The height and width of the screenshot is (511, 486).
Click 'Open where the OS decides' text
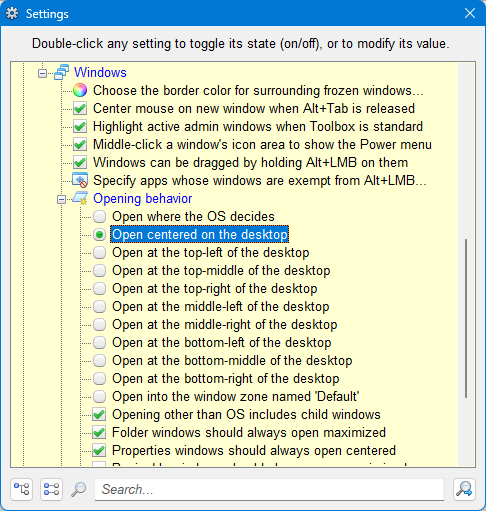pyautogui.click(x=193, y=216)
